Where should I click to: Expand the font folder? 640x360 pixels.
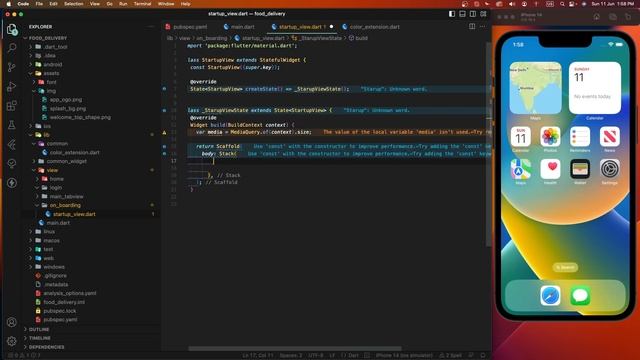click(x=51, y=82)
